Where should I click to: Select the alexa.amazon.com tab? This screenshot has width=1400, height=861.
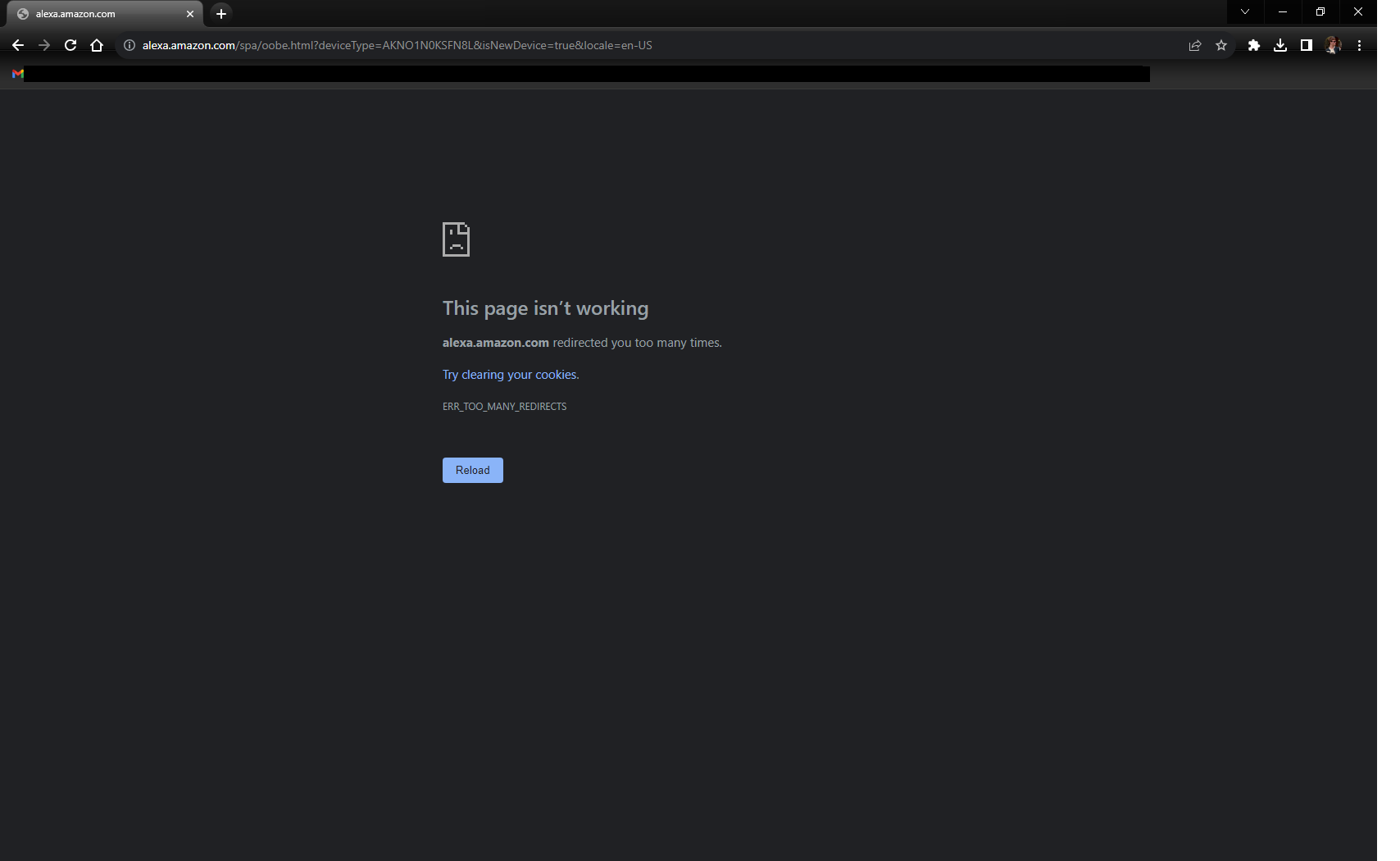(x=98, y=14)
